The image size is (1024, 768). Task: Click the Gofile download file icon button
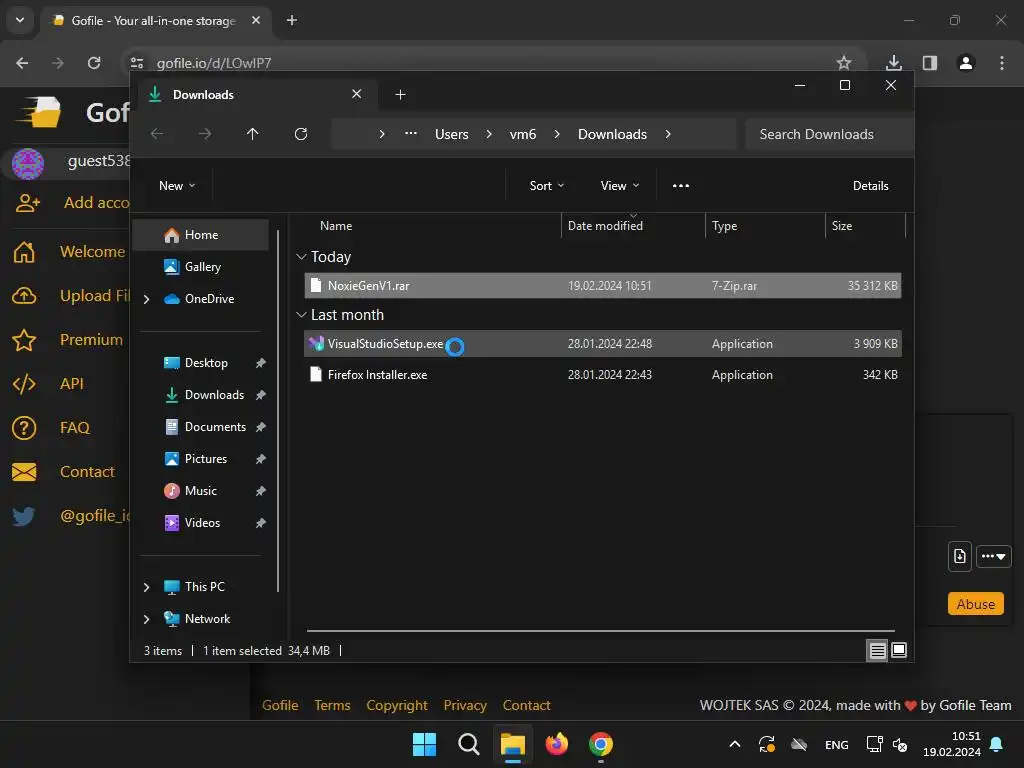pos(959,556)
